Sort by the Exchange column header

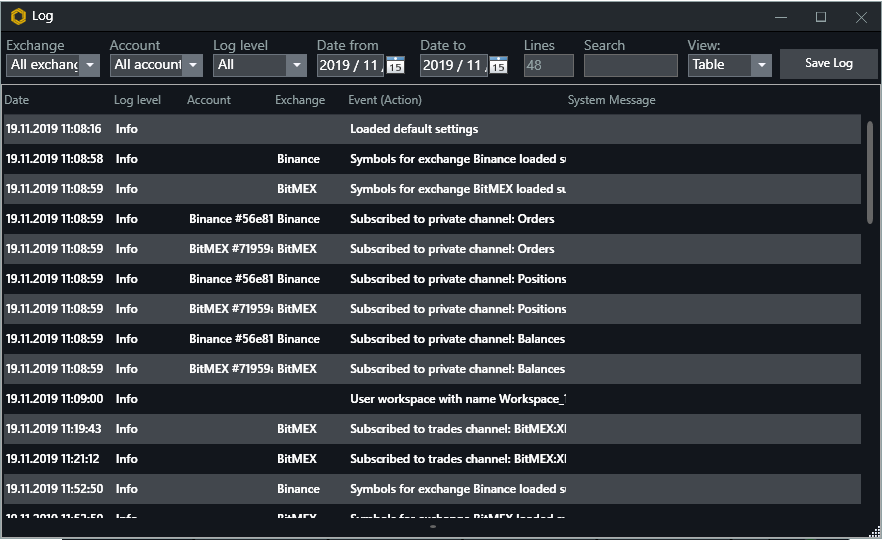click(300, 100)
